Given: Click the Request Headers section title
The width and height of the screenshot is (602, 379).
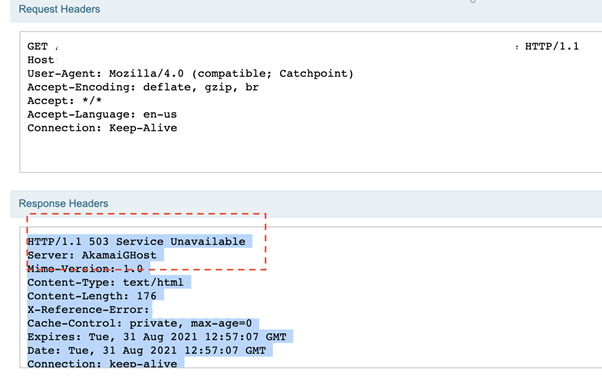Looking at the screenshot, I should pos(59,9).
